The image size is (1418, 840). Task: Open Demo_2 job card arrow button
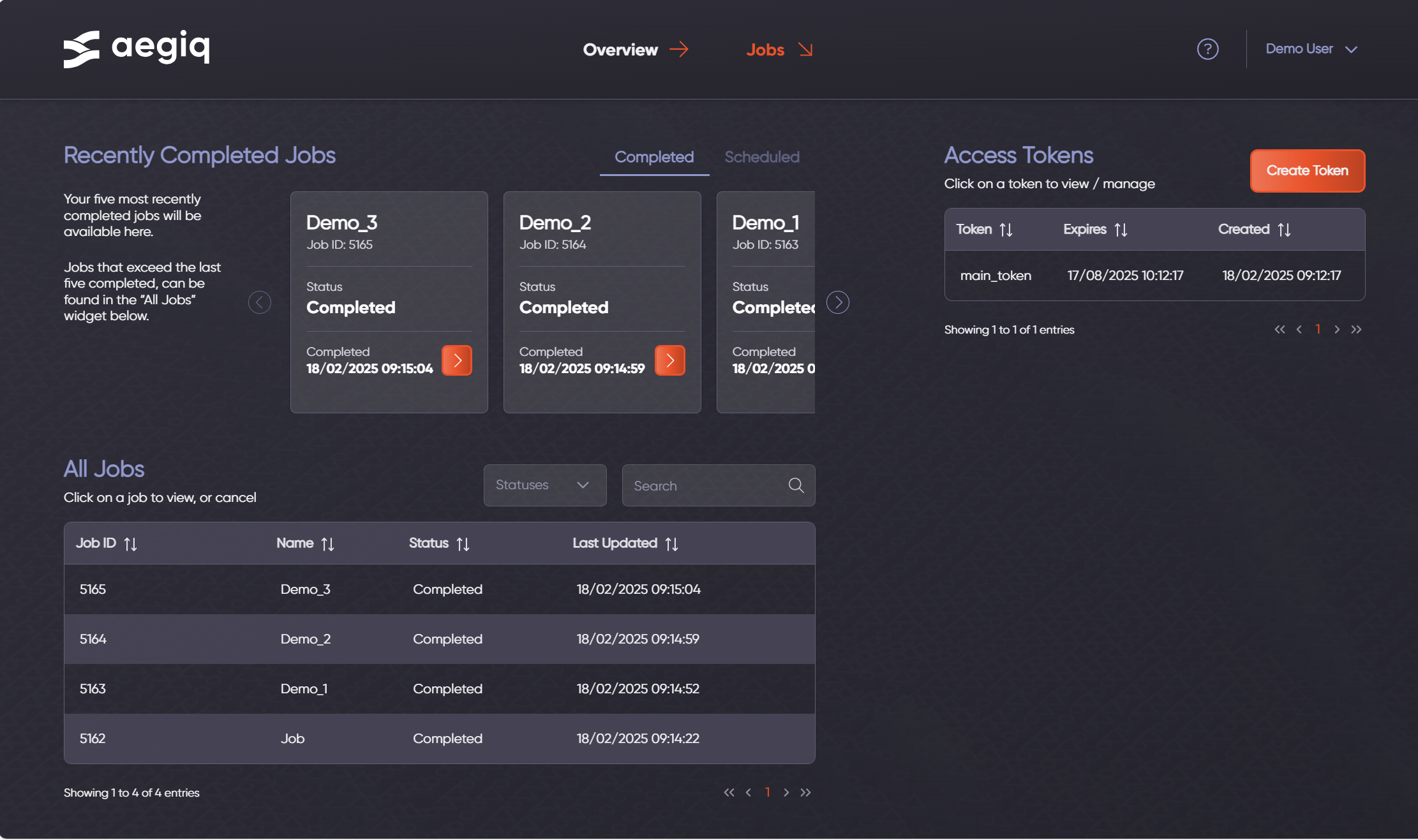coord(670,360)
